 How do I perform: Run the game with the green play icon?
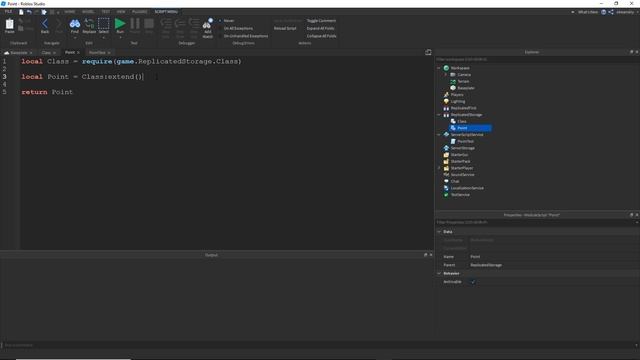point(120,24)
